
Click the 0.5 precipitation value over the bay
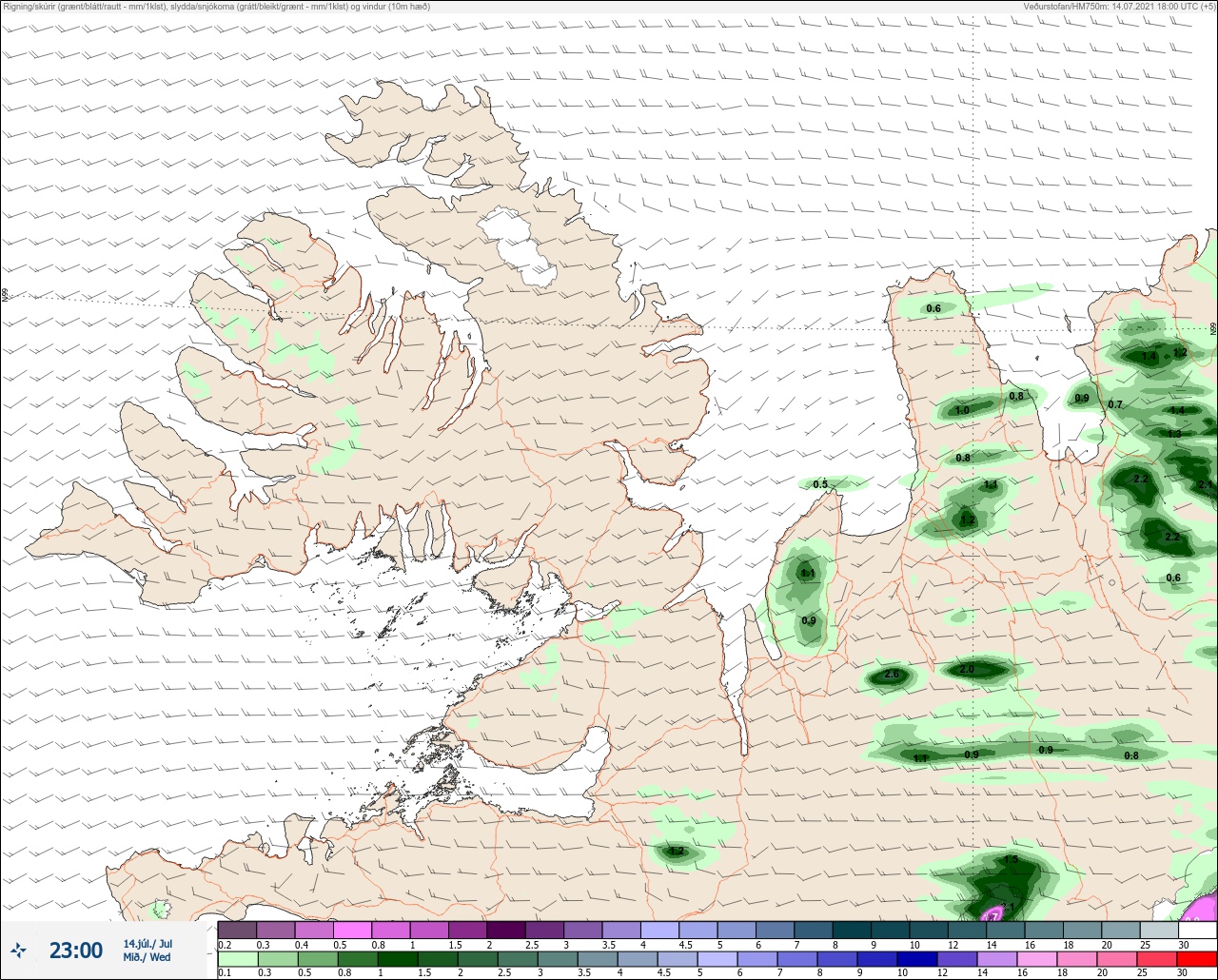(820, 484)
